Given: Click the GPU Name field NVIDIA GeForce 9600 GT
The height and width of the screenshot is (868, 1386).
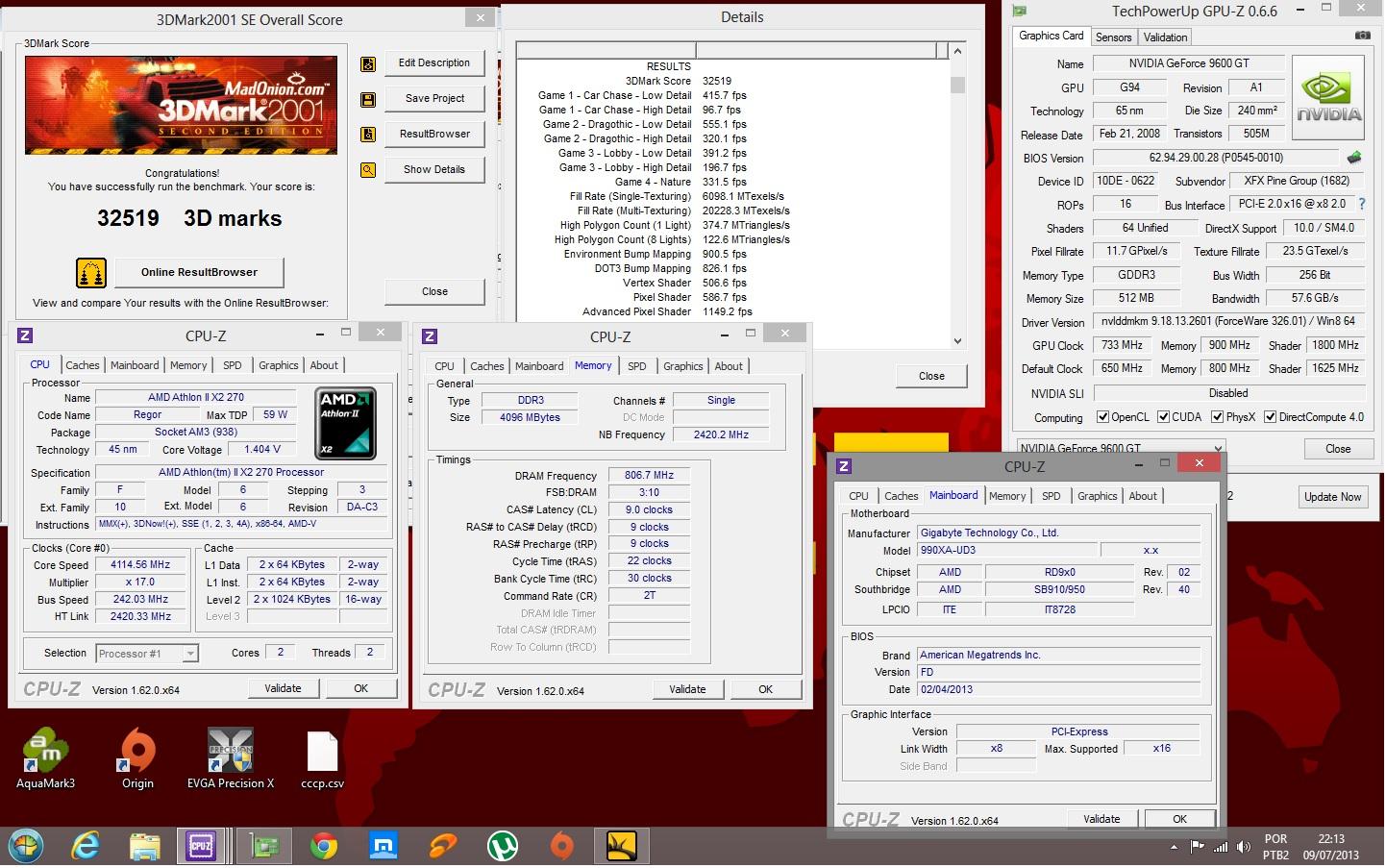Looking at the screenshot, I should (x=1189, y=63).
